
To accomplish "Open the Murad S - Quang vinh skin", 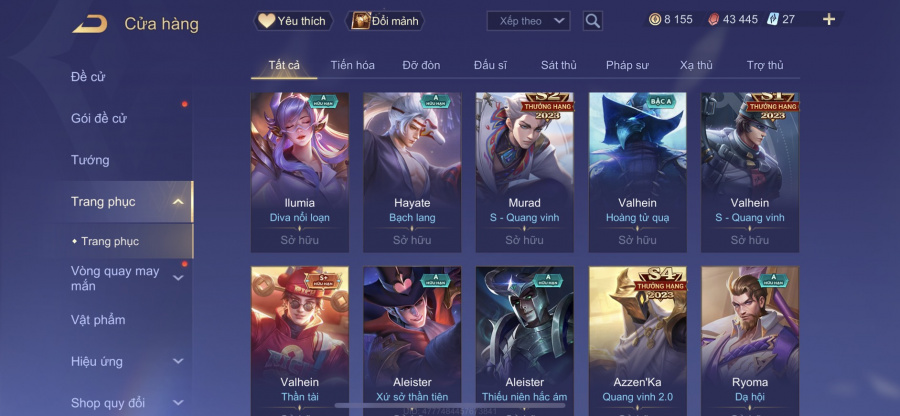I will [525, 172].
